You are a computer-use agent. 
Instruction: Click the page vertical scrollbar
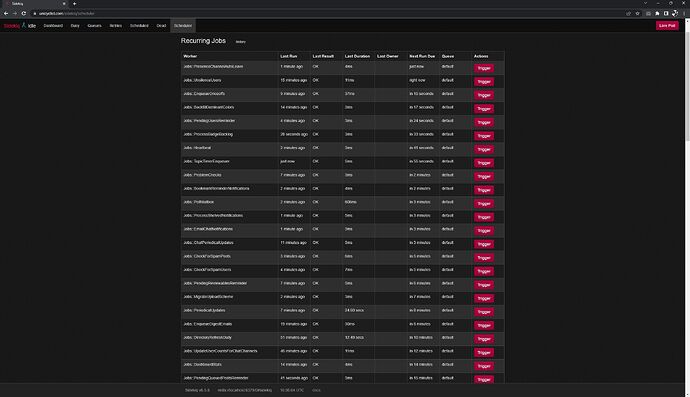[x=687, y=88]
